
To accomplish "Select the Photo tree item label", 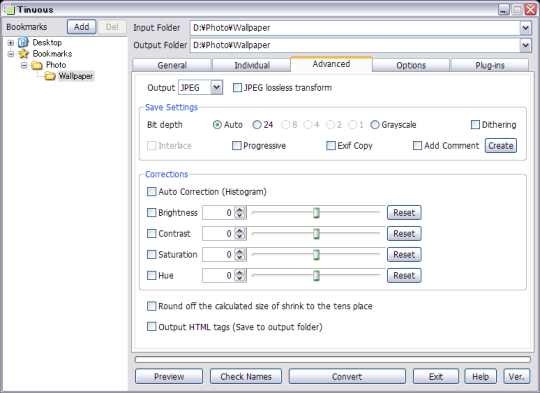I will point(56,65).
